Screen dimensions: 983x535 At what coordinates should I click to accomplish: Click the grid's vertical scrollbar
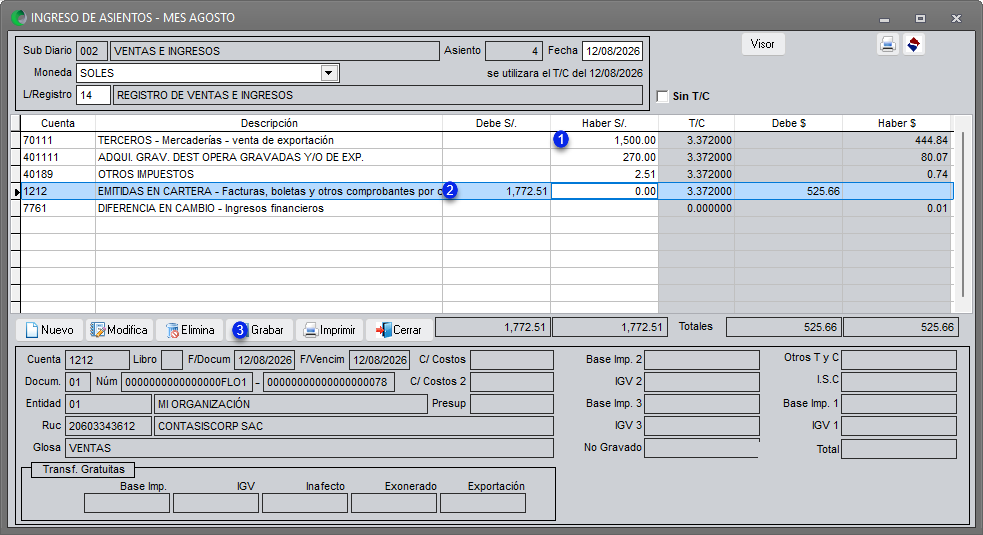[963, 214]
